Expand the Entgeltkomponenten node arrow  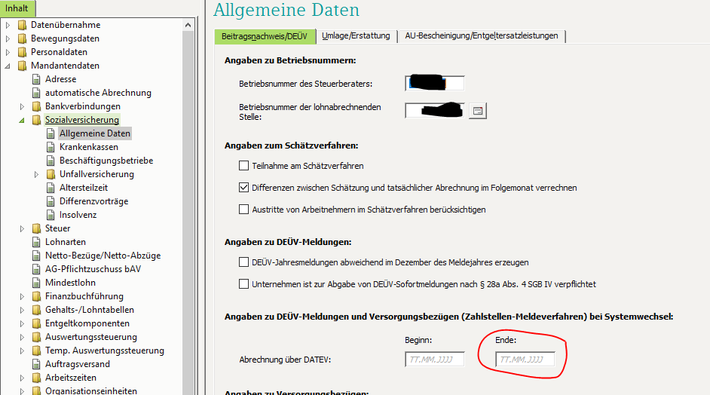22,324
